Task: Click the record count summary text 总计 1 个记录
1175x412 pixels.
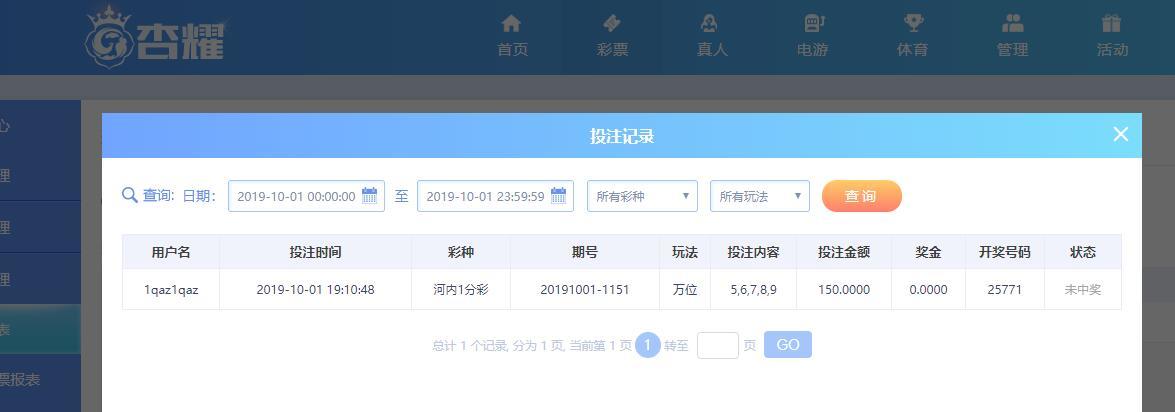Action: (471, 346)
